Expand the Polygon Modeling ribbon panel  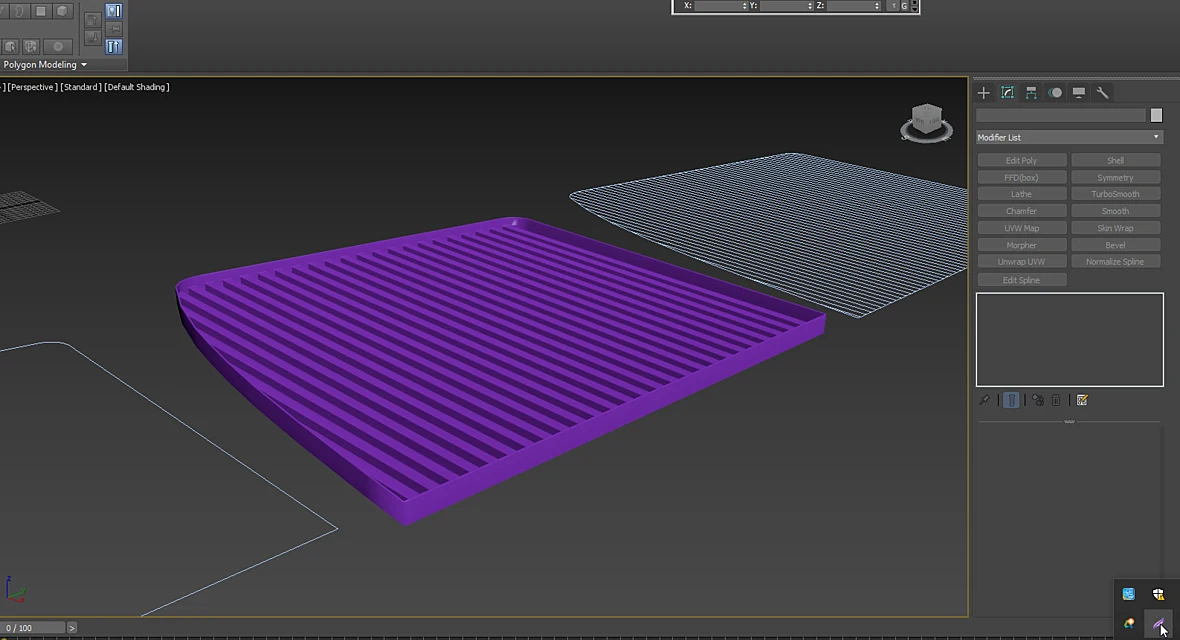(45, 65)
